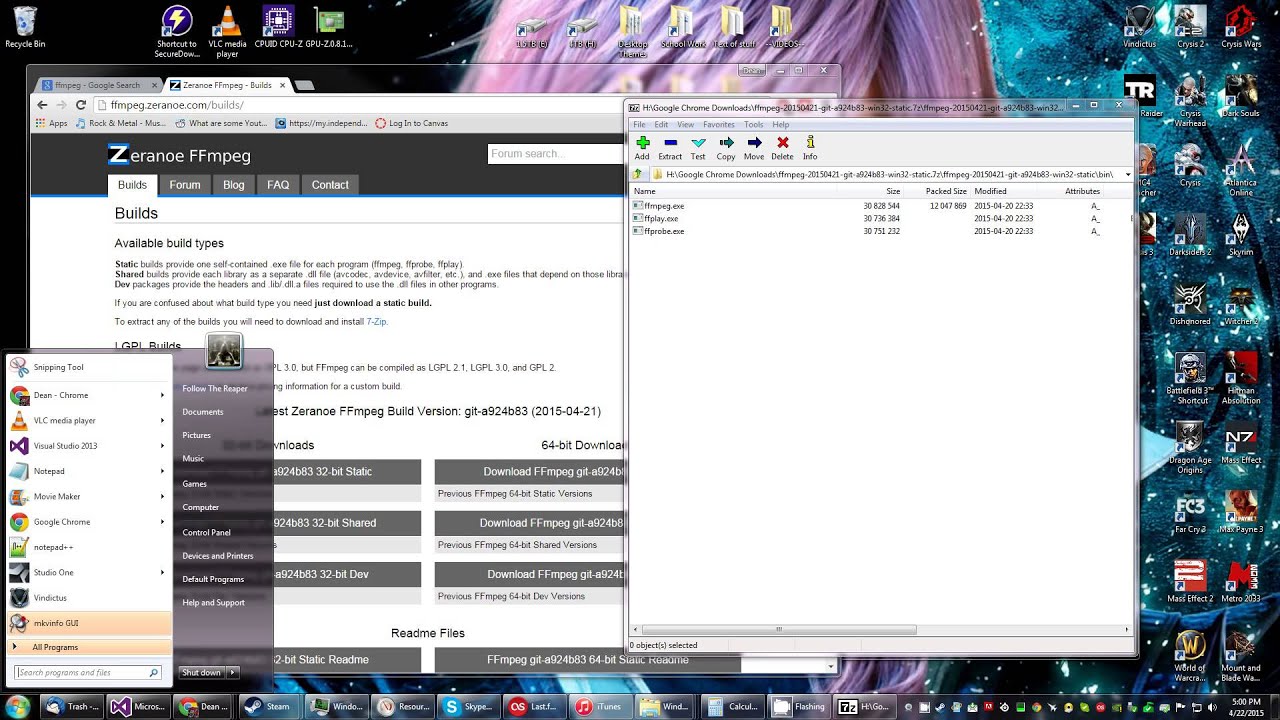The height and width of the screenshot is (720, 1280).
Task: Open the View menu in 7-Zip
Action: [686, 125]
